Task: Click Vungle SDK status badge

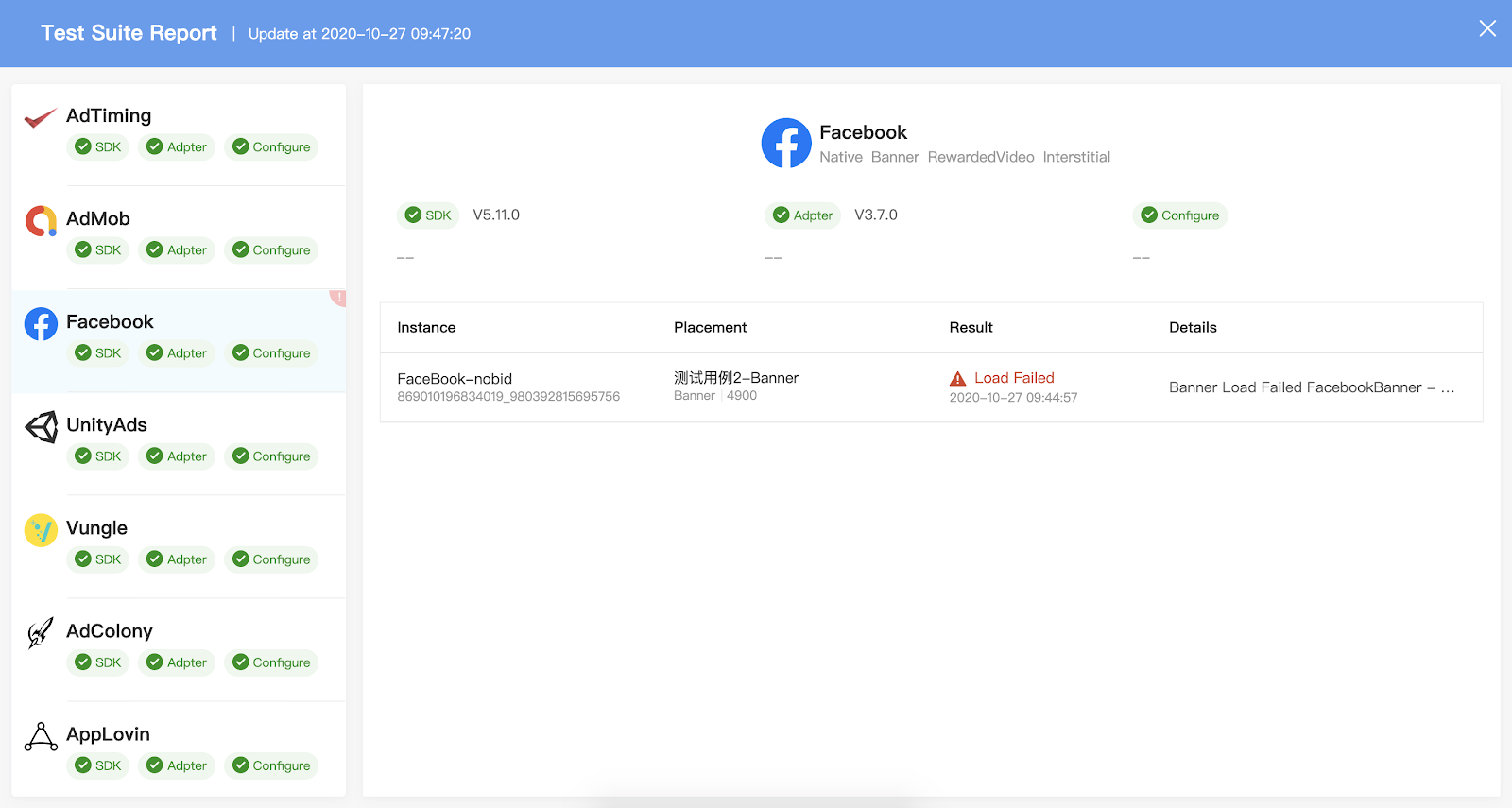Action: pos(98,559)
